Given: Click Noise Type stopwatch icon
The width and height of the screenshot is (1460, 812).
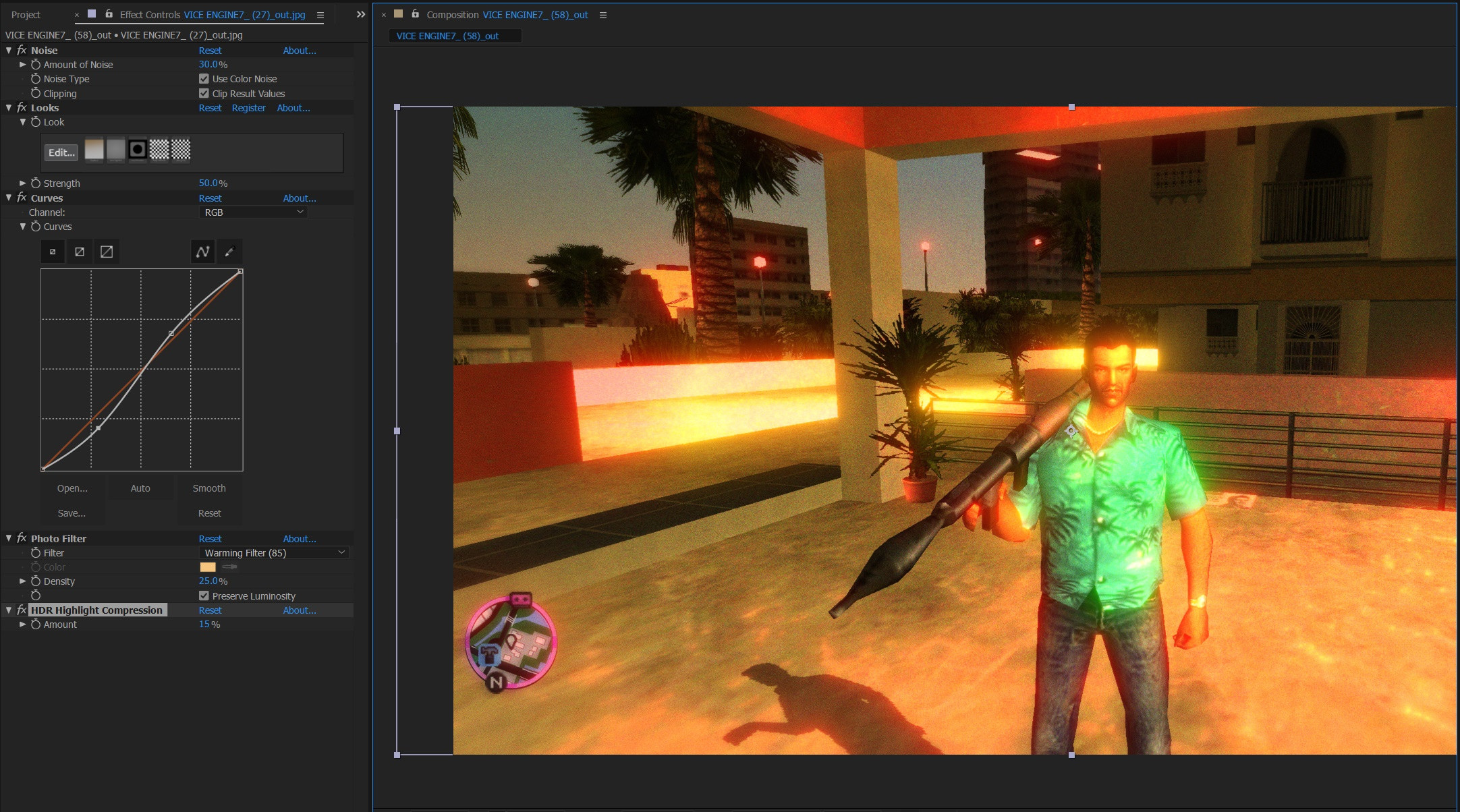Looking at the screenshot, I should click(x=36, y=79).
